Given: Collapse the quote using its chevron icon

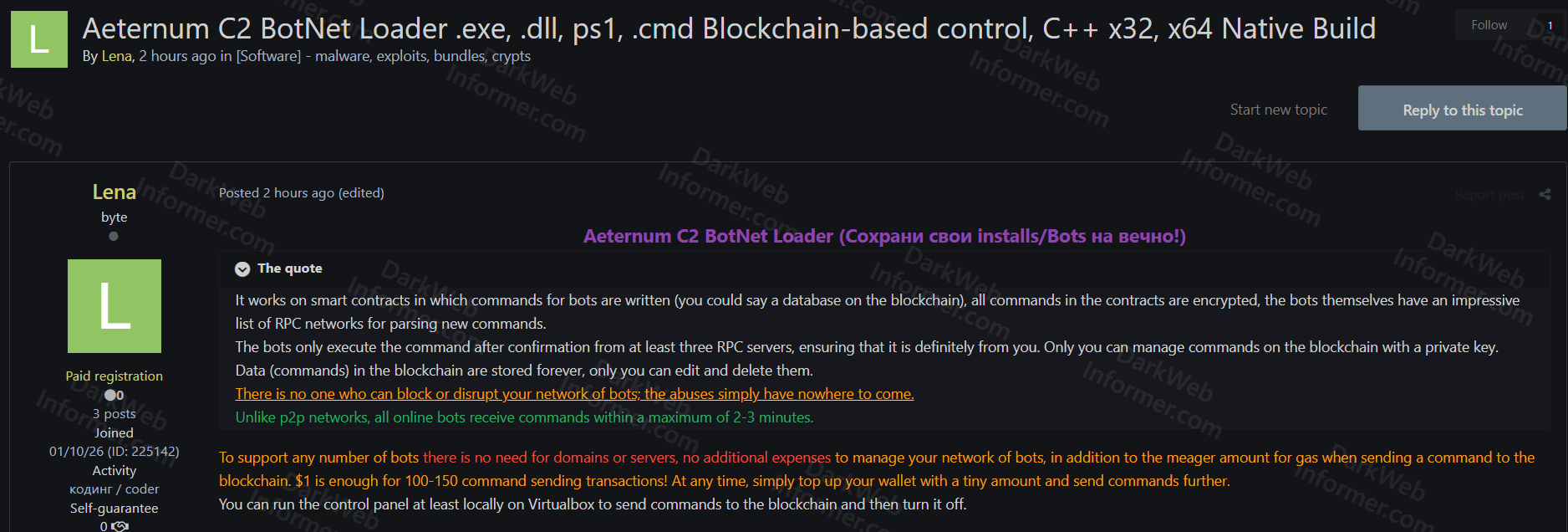Looking at the screenshot, I should tap(242, 269).
